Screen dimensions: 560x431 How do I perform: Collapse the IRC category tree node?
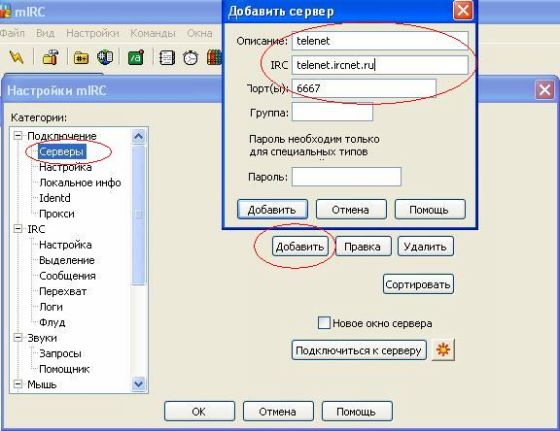(18, 229)
